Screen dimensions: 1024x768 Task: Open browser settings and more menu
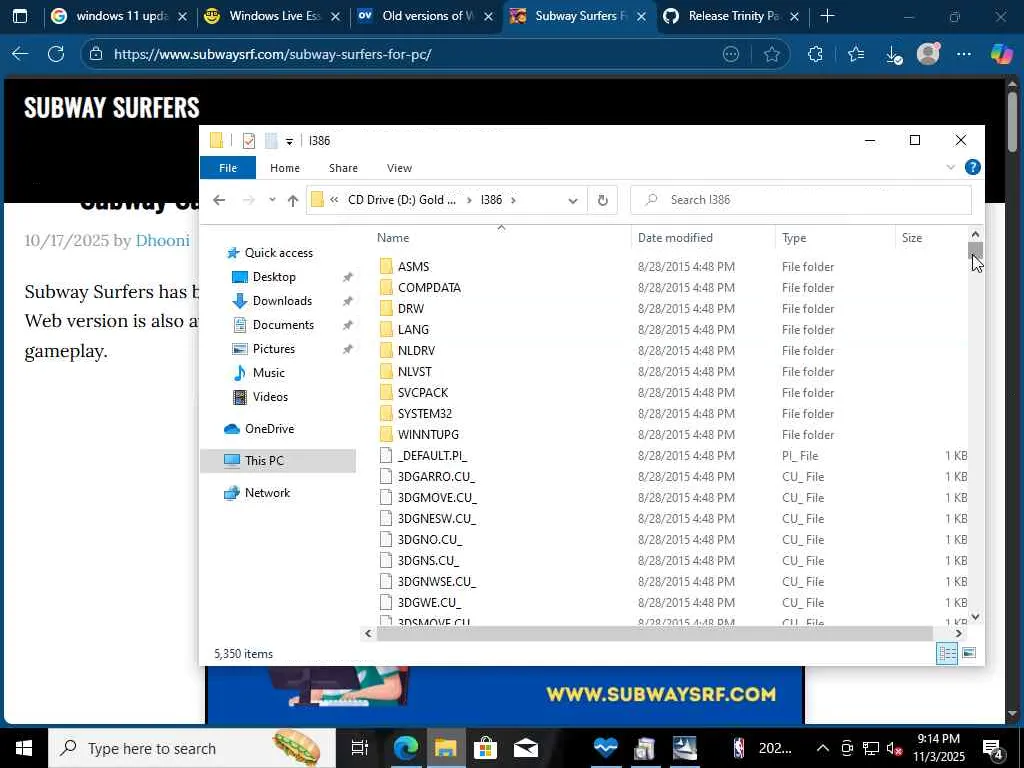point(964,54)
